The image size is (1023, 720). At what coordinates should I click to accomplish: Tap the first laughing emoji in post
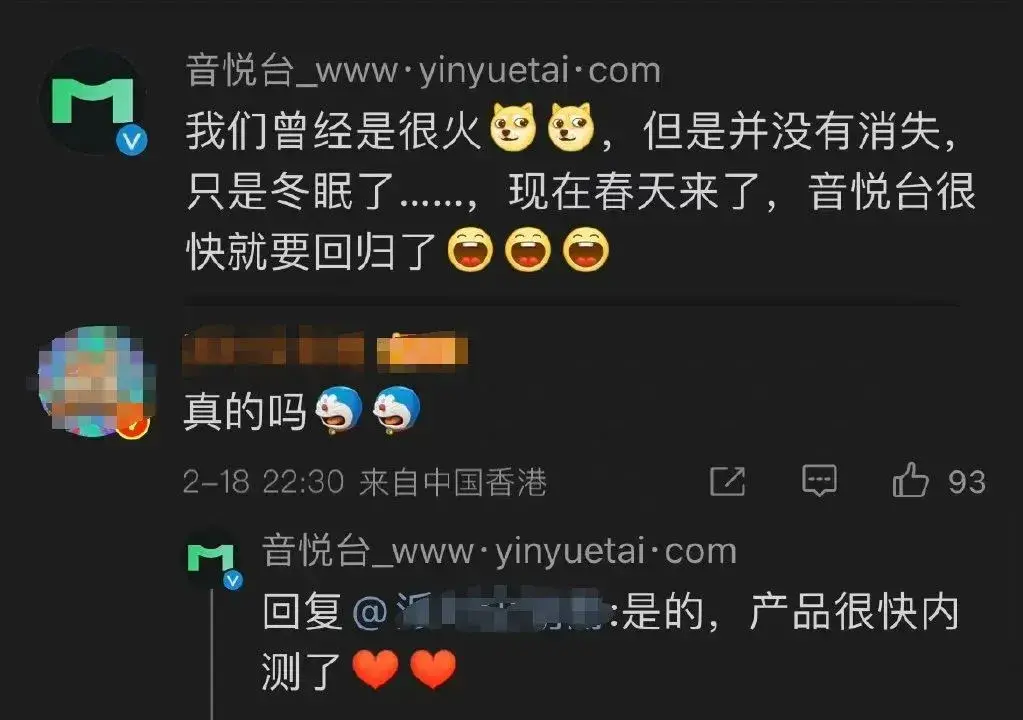tap(470, 249)
